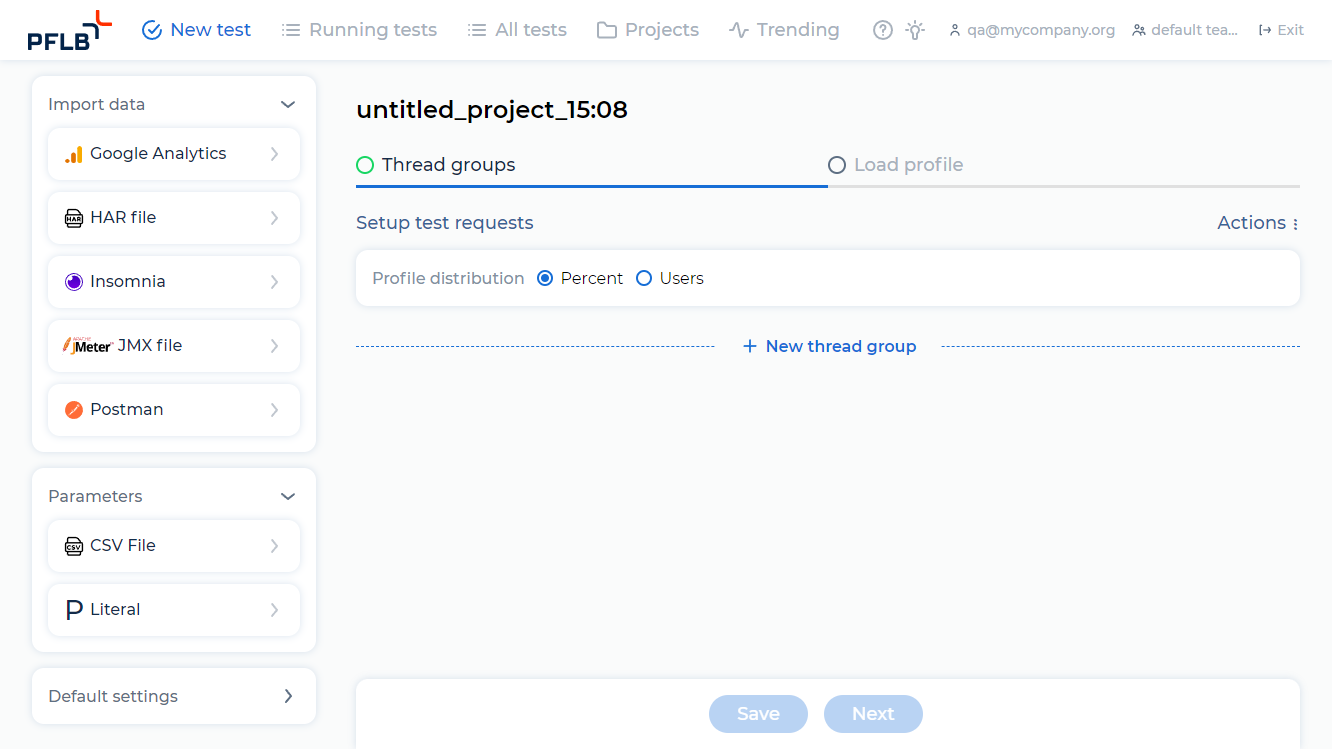Image resolution: width=1332 pixels, height=749 pixels.
Task: Expand the HAR file row chevron
Action: pos(274,218)
